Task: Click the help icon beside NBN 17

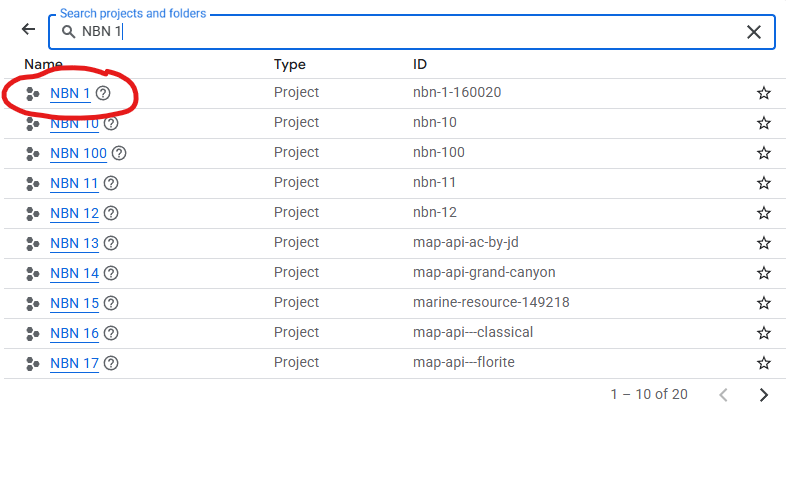Action: point(111,363)
